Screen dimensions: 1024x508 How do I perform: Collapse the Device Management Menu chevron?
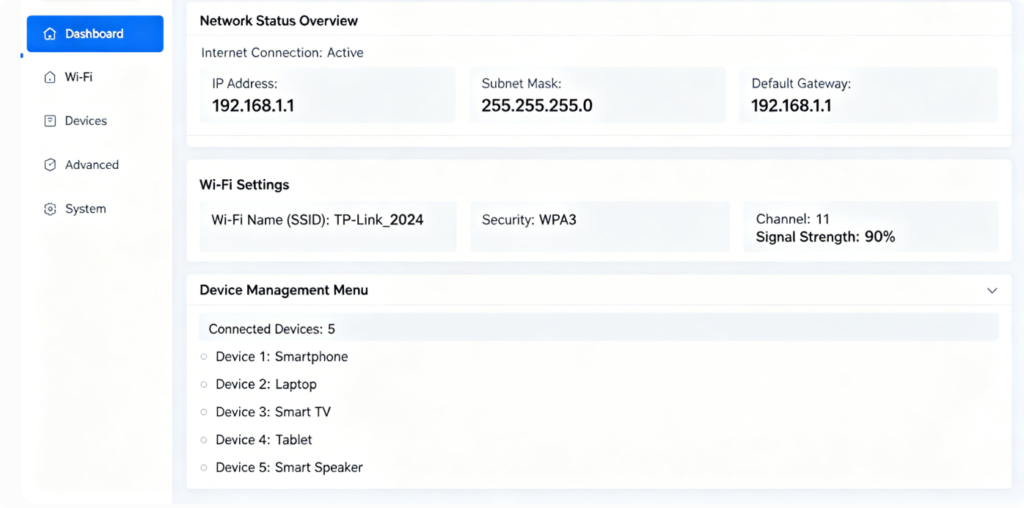[x=992, y=291]
